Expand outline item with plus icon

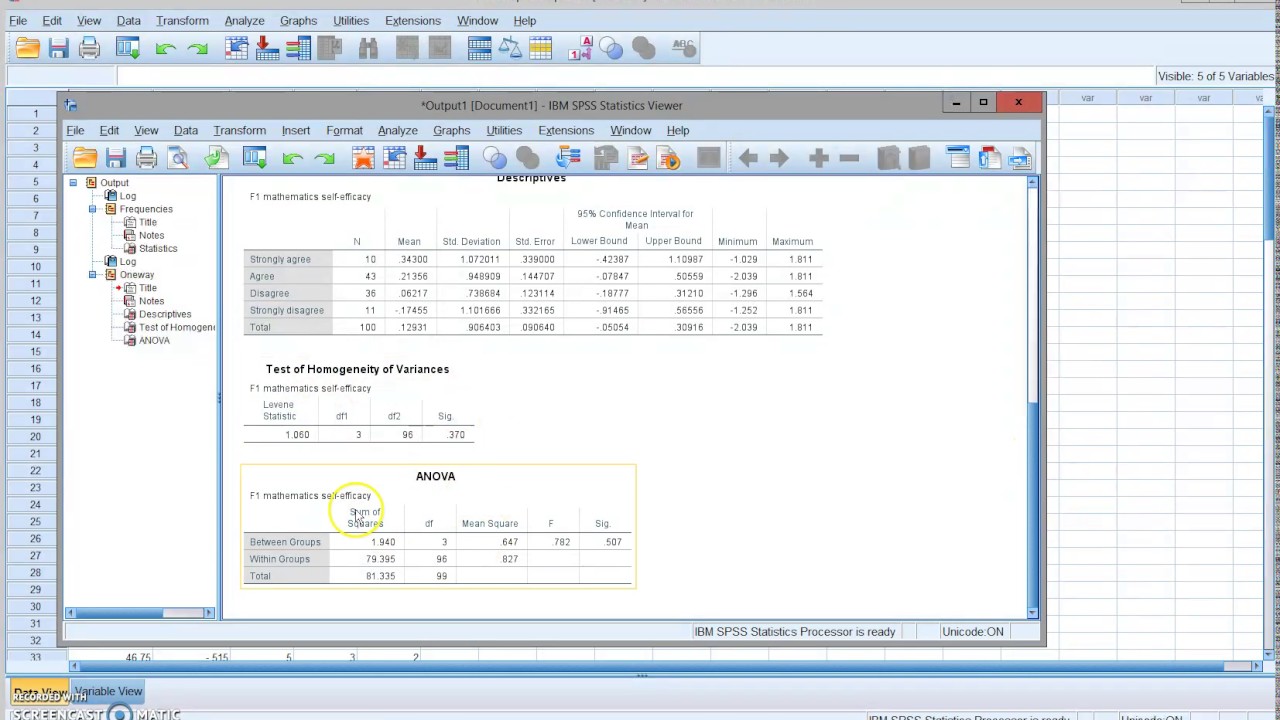pyautogui.click(x=818, y=158)
